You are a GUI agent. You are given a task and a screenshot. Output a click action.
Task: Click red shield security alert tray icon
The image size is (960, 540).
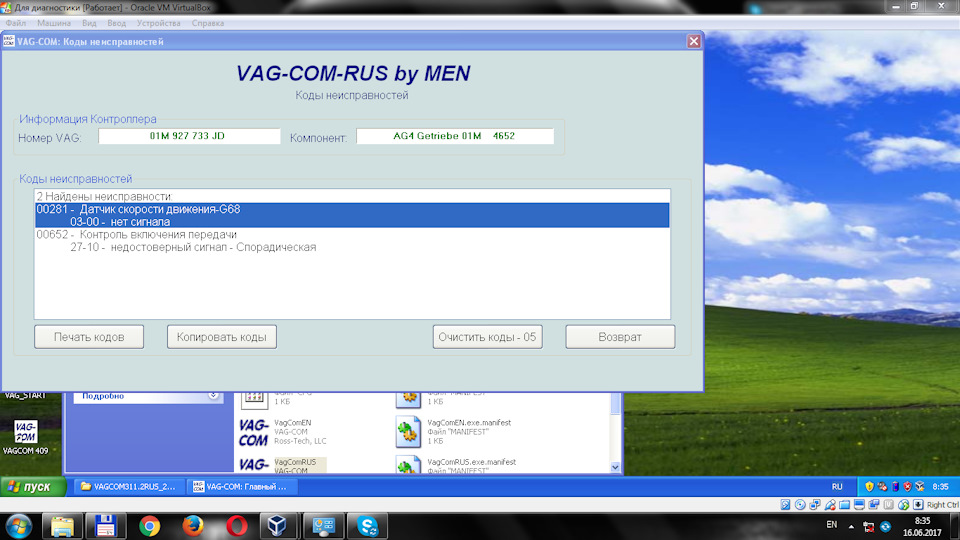[907, 487]
